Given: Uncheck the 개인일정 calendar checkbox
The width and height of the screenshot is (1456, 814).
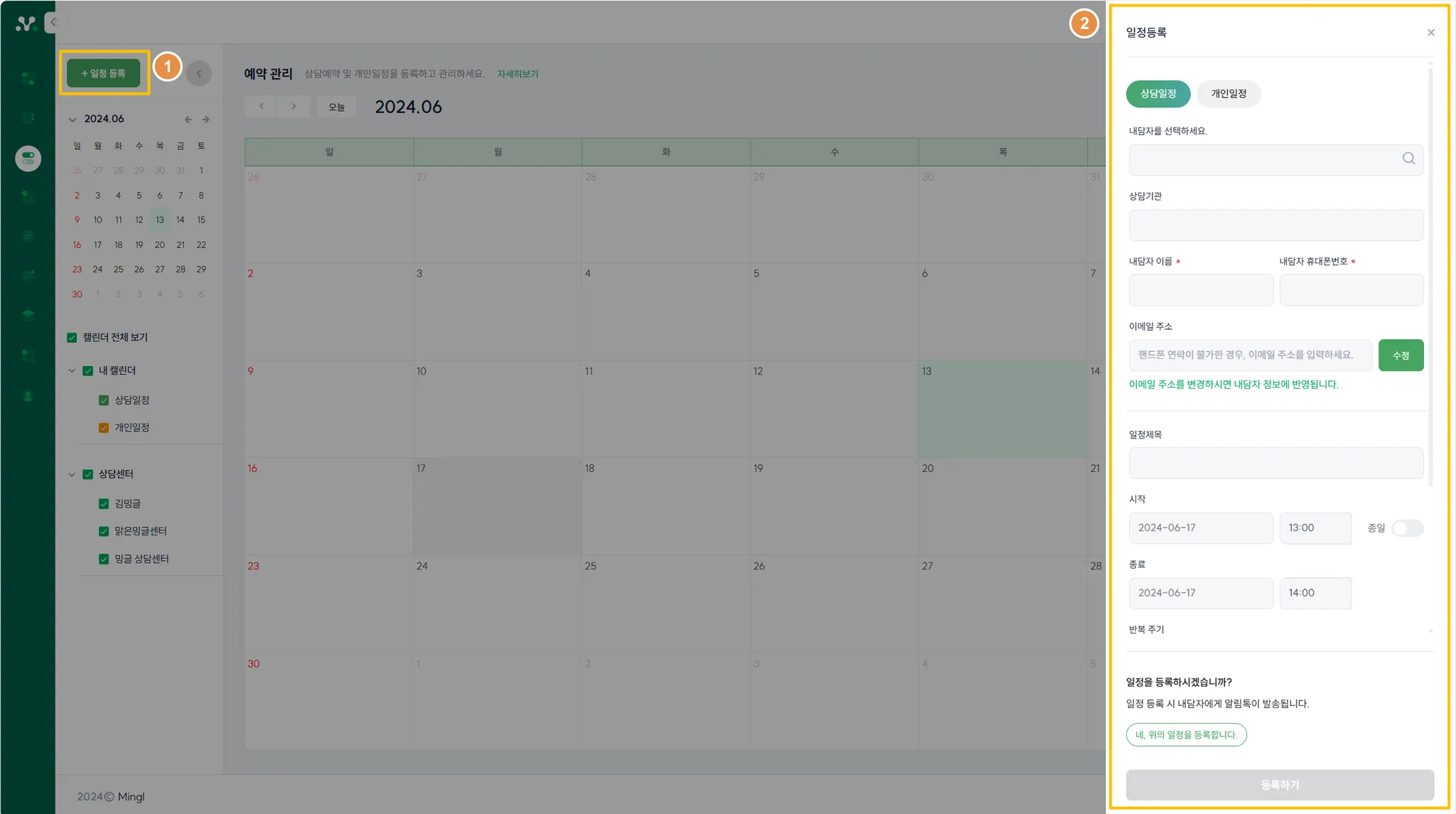Looking at the screenshot, I should point(104,428).
